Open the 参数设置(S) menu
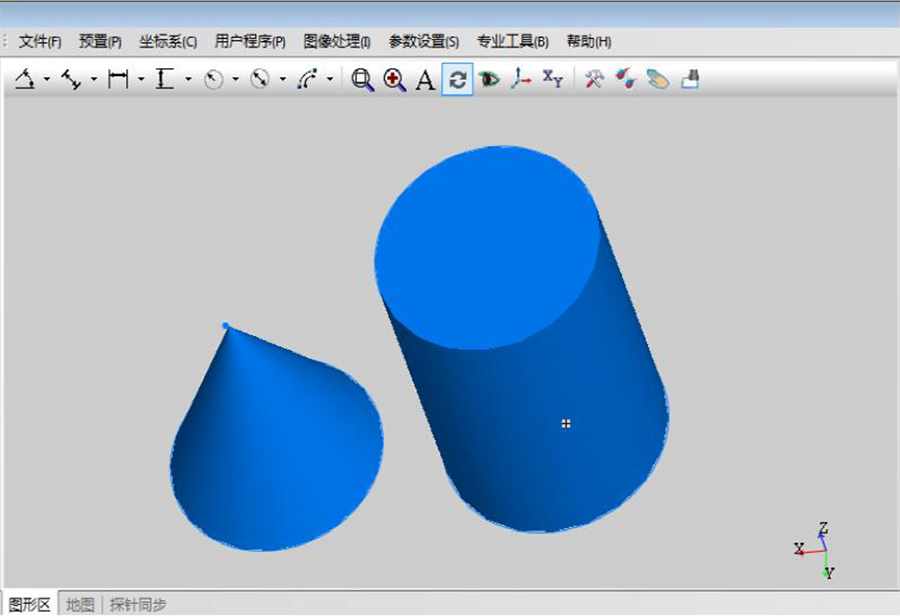The image size is (900, 616). tap(424, 41)
